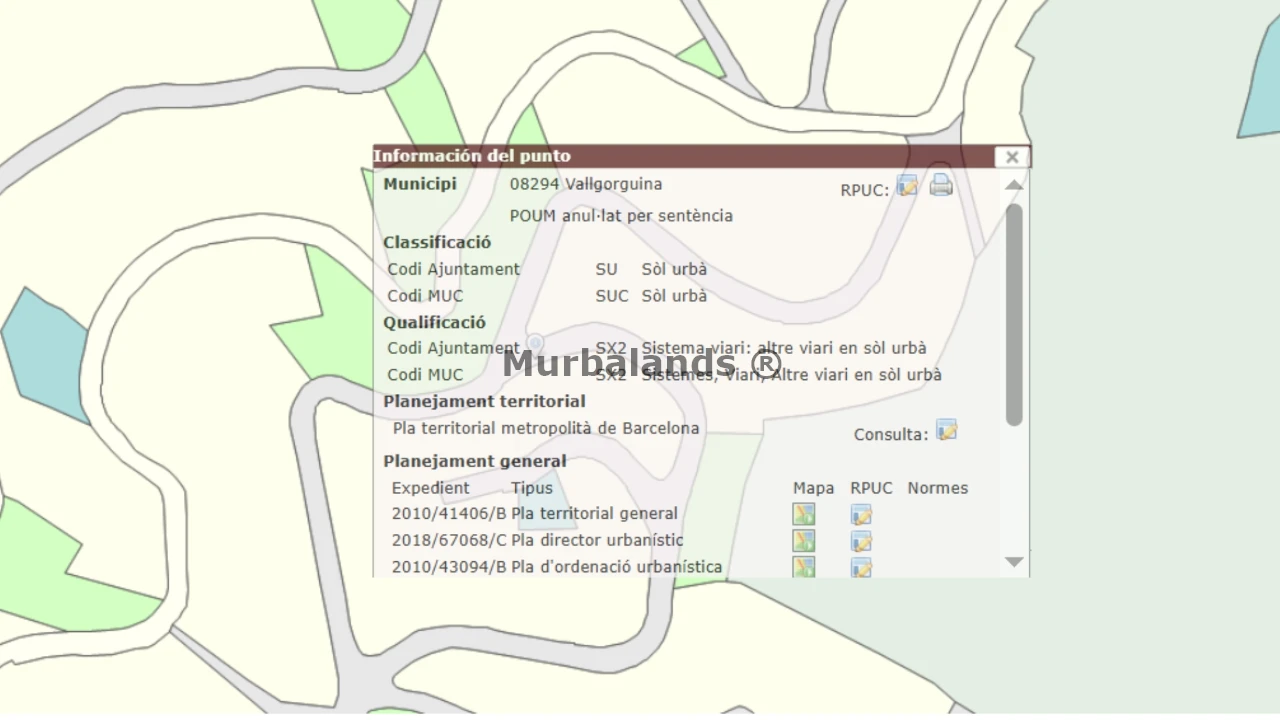
Task: Open RPUC for Pla director urbanístic
Action: pos(861,541)
